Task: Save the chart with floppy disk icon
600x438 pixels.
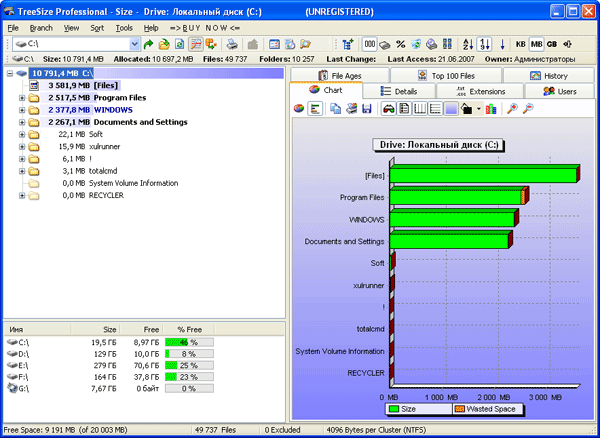Action: click(367, 108)
